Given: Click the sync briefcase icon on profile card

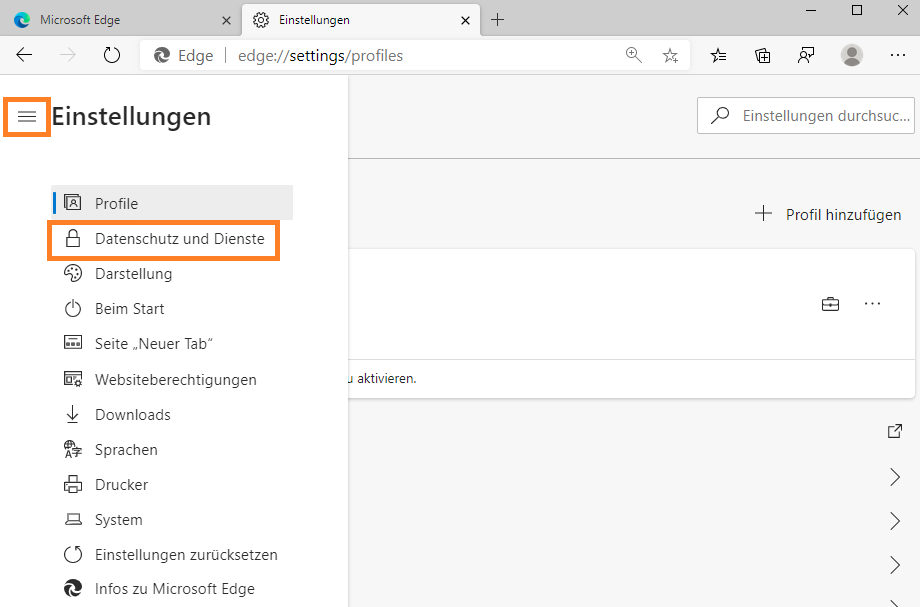Looking at the screenshot, I should pyautogui.click(x=830, y=303).
